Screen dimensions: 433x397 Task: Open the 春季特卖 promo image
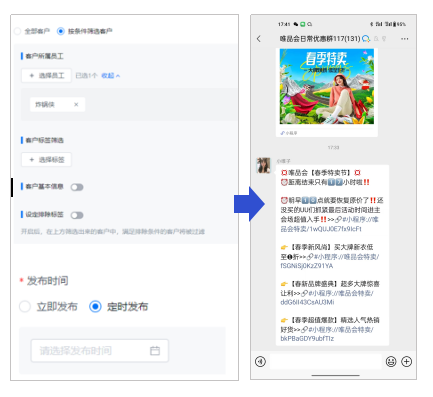coord(327,86)
